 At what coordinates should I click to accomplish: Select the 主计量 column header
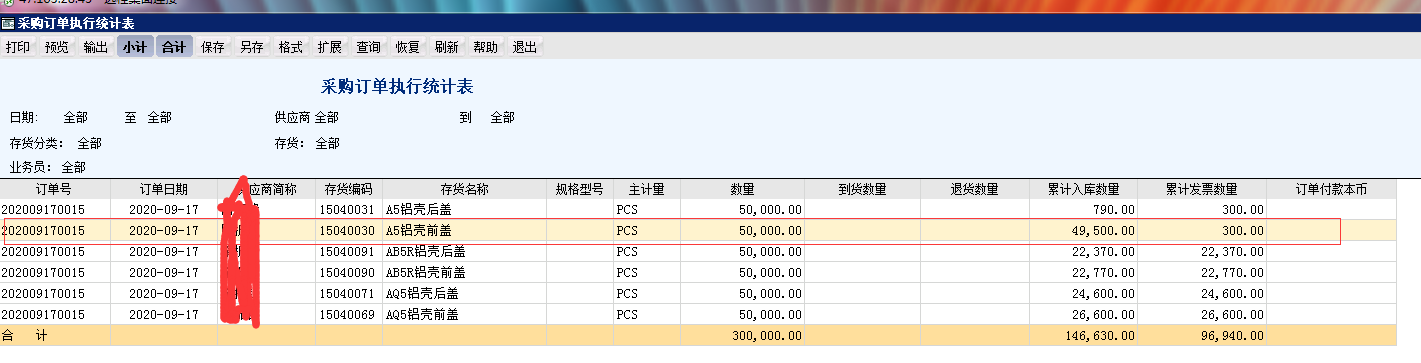coord(647,189)
